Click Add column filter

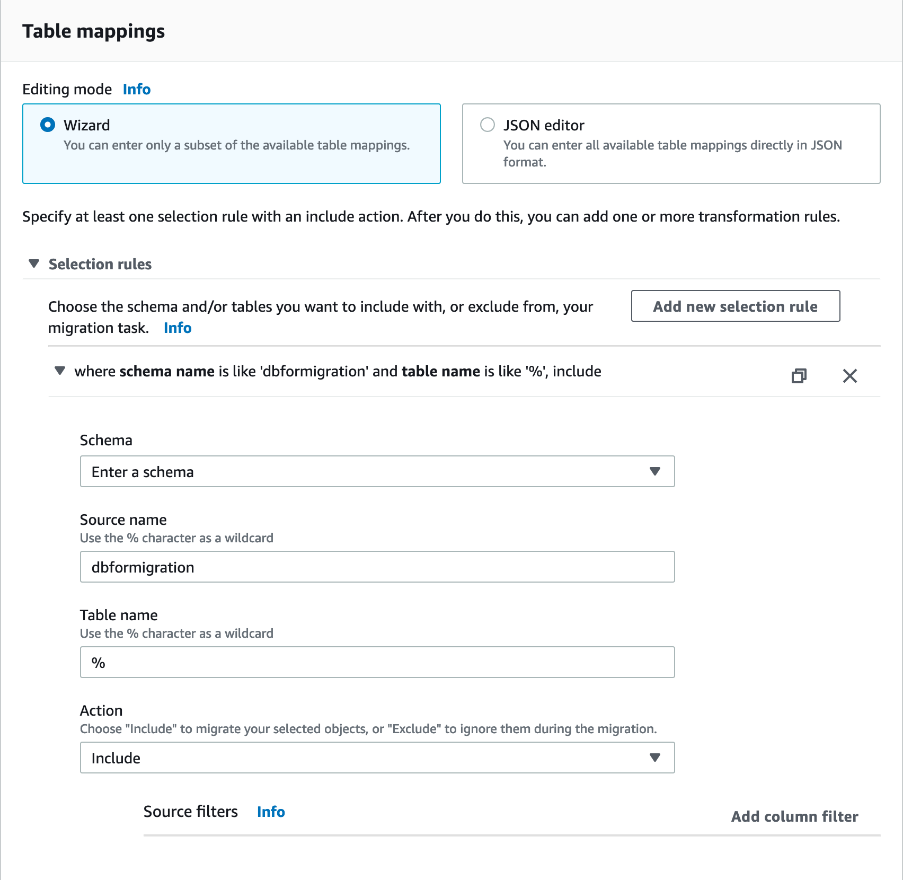point(794,816)
